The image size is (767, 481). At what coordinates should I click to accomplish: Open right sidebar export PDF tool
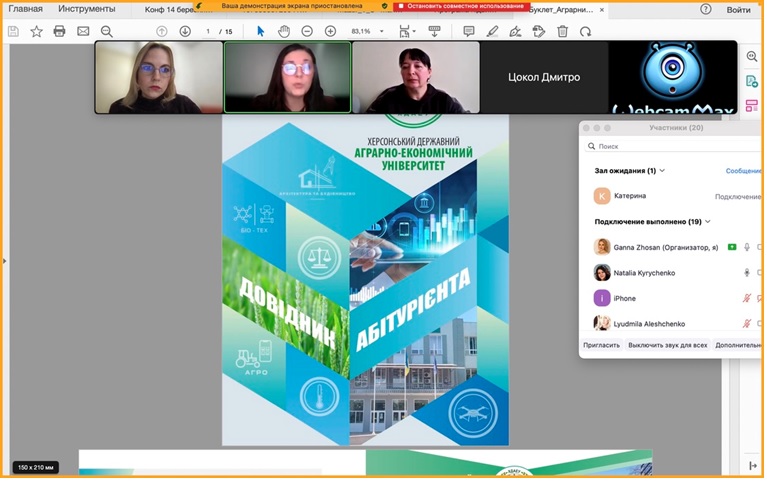point(752,81)
